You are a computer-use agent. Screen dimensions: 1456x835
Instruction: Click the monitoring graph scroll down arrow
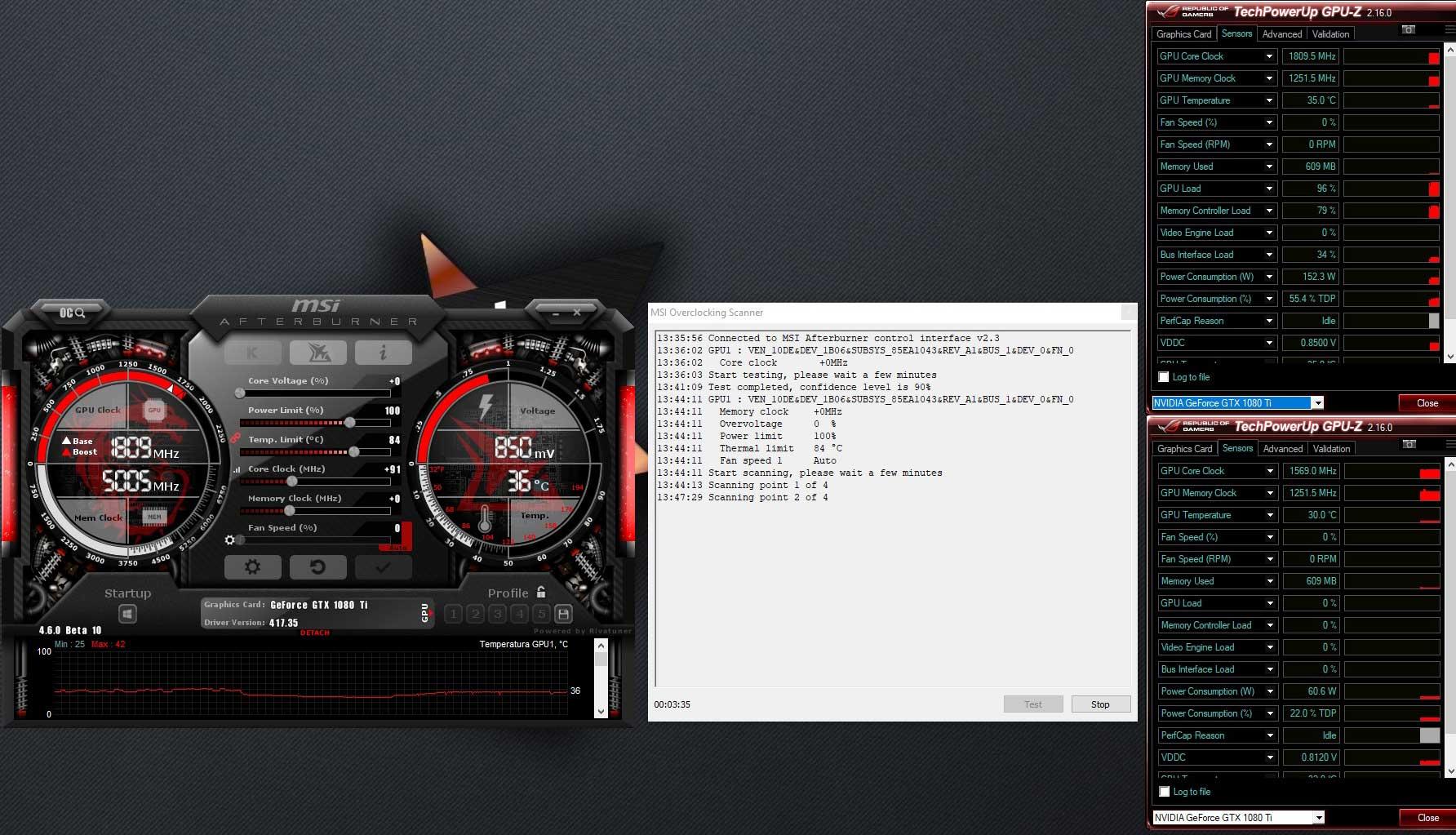click(x=601, y=712)
